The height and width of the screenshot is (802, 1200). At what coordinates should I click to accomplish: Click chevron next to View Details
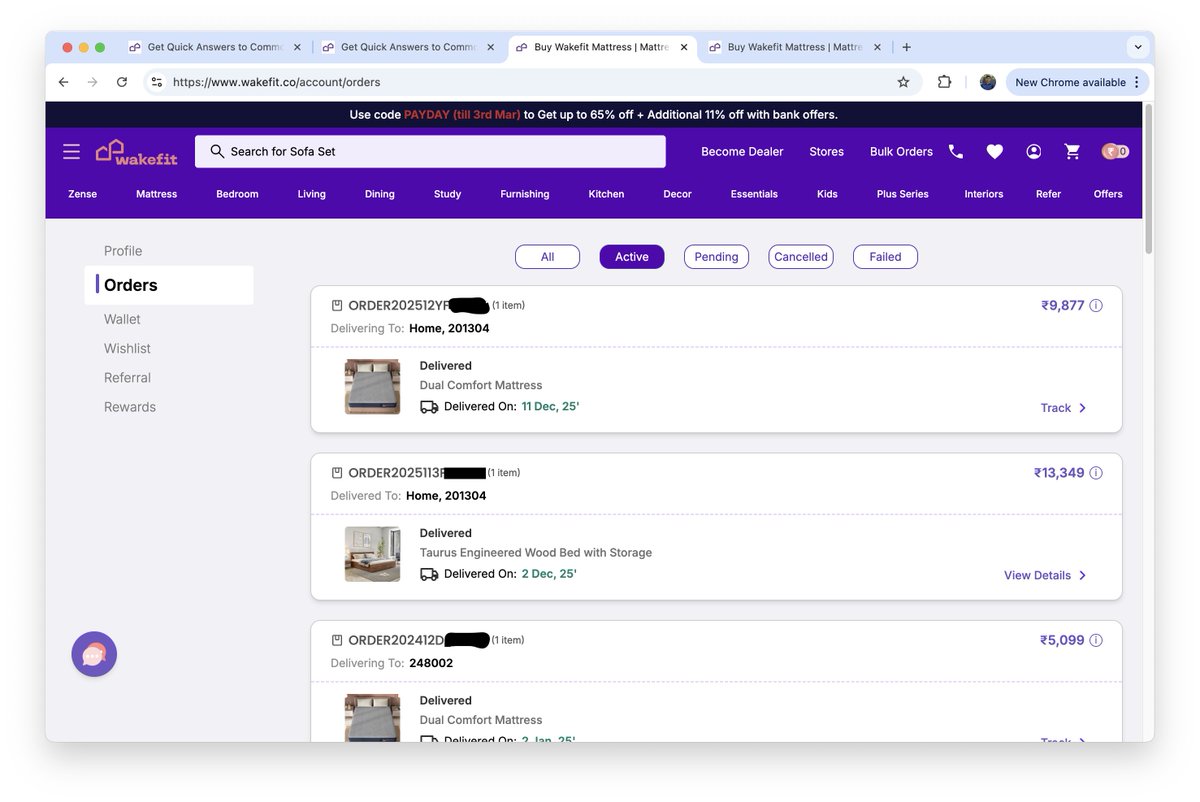pos(1083,575)
